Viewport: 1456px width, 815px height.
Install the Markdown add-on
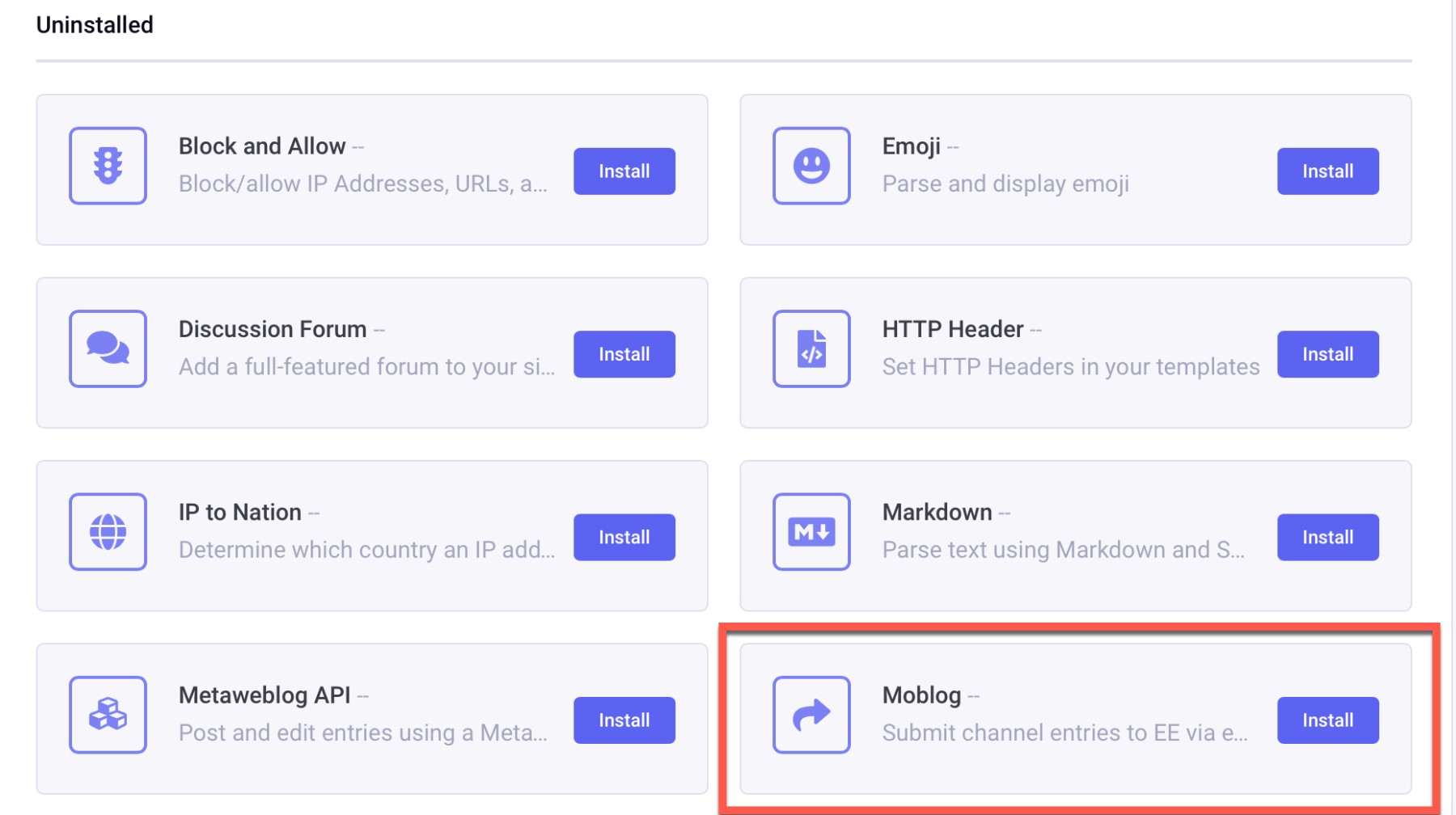(1327, 538)
